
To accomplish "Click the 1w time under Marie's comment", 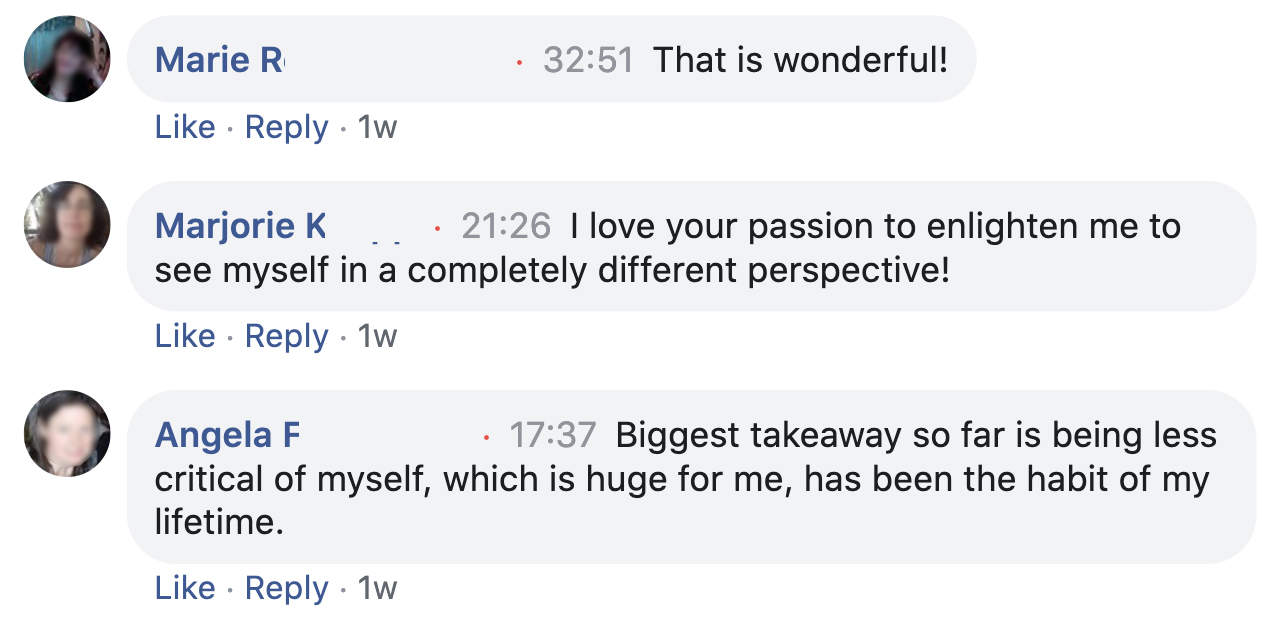I will (377, 127).
